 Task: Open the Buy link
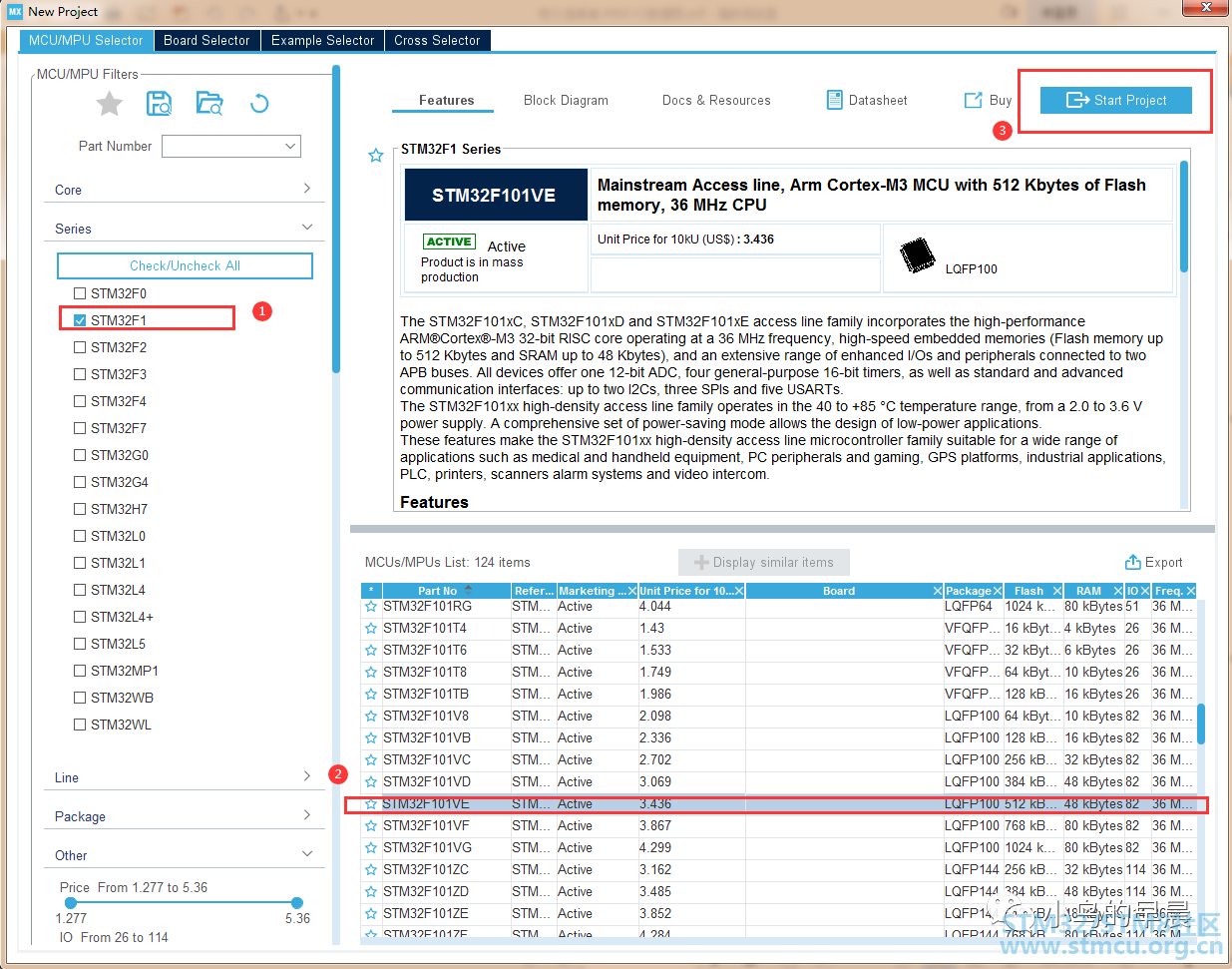click(x=988, y=100)
